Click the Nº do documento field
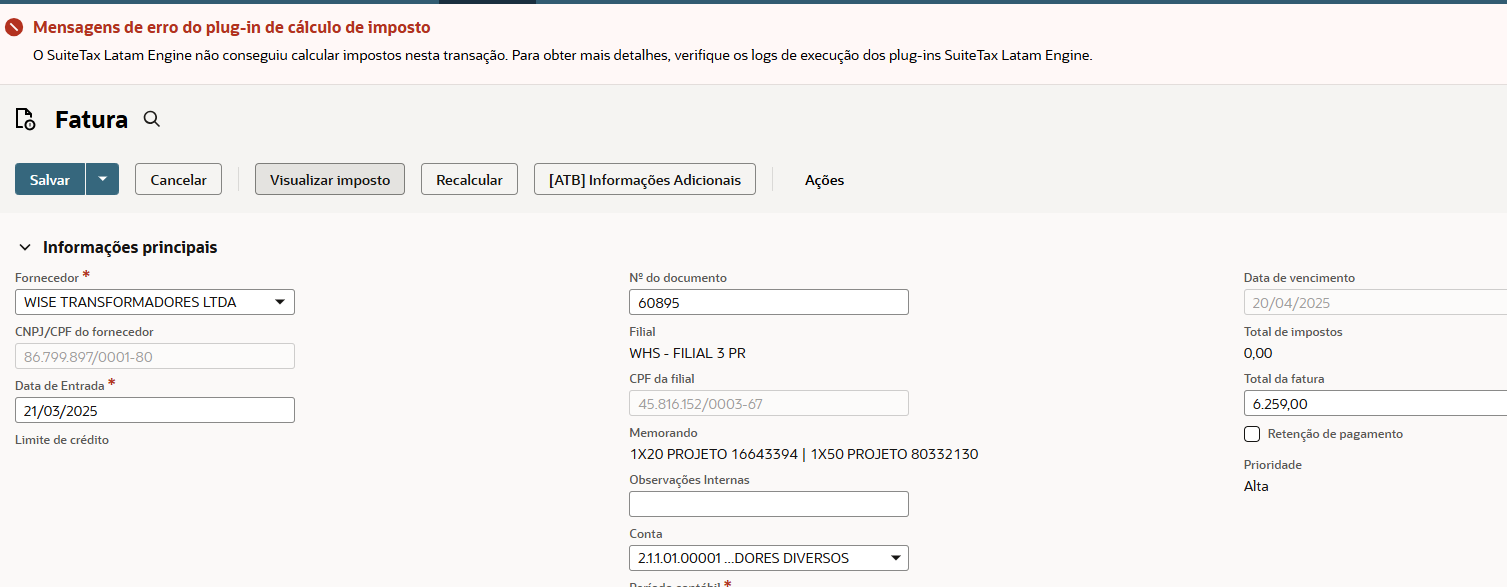 [x=768, y=302]
